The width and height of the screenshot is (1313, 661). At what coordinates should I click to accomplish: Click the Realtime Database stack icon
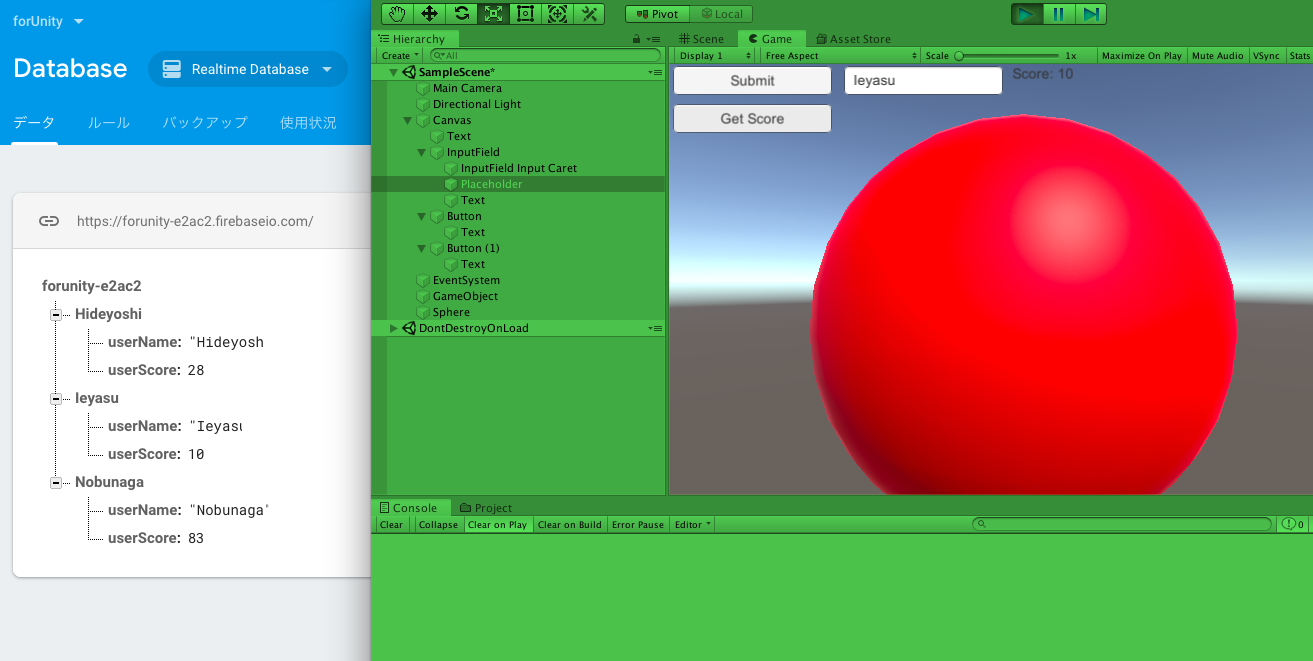click(x=172, y=69)
